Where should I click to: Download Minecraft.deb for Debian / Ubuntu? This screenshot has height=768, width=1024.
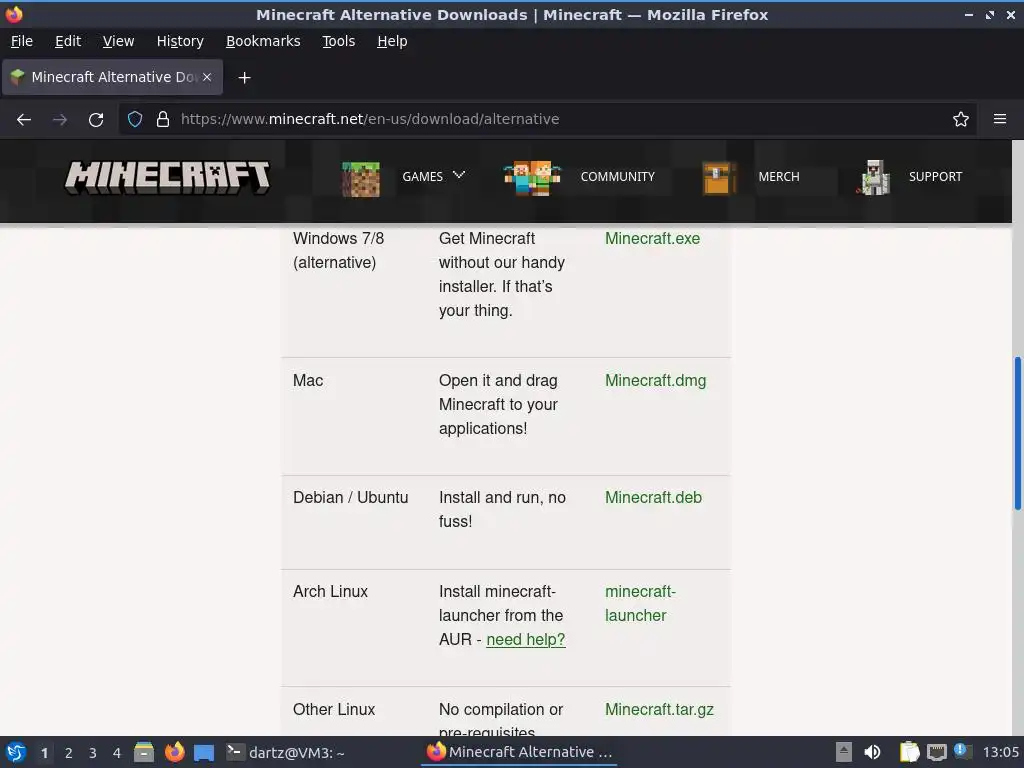[x=653, y=497]
